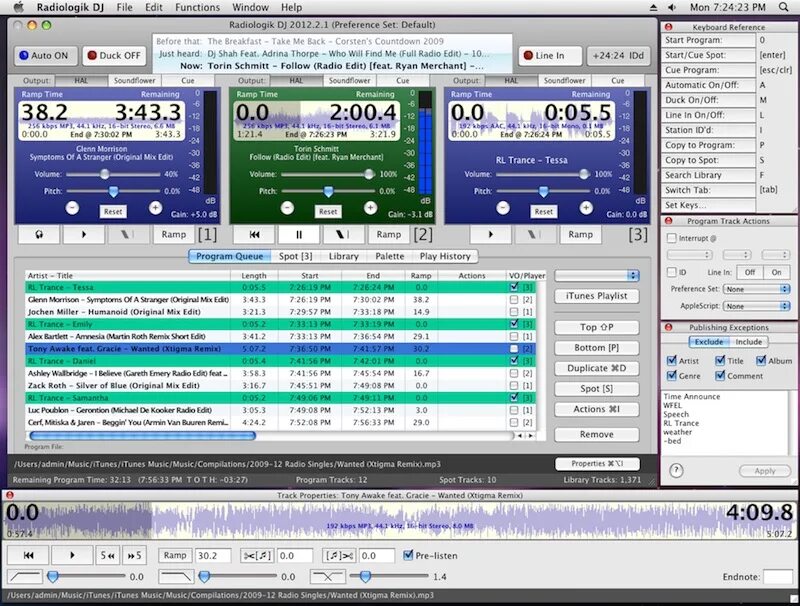800x606 pixels.
Task: Toggle the Duck OFF button
Action: (114, 56)
